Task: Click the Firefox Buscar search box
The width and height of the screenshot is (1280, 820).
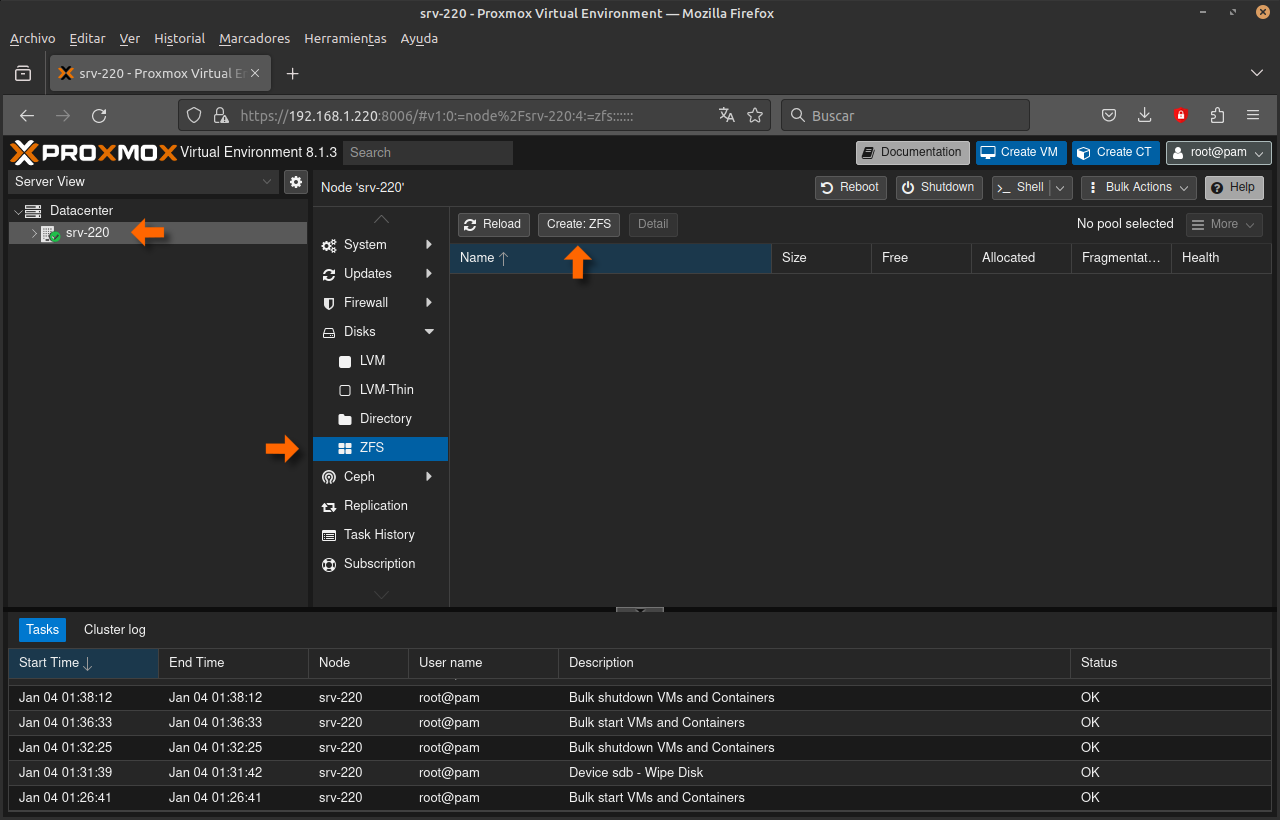Action: point(905,115)
